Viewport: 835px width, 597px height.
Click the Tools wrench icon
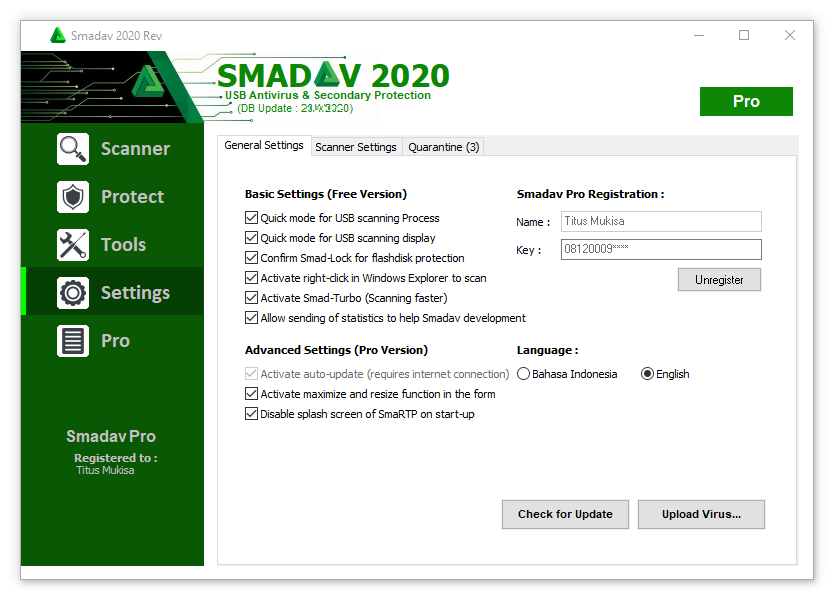point(73,244)
